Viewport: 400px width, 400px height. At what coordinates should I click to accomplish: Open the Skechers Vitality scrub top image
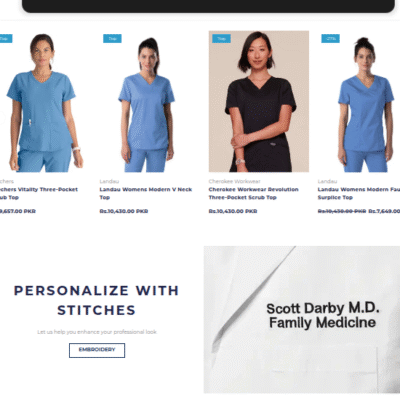pos(41,102)
